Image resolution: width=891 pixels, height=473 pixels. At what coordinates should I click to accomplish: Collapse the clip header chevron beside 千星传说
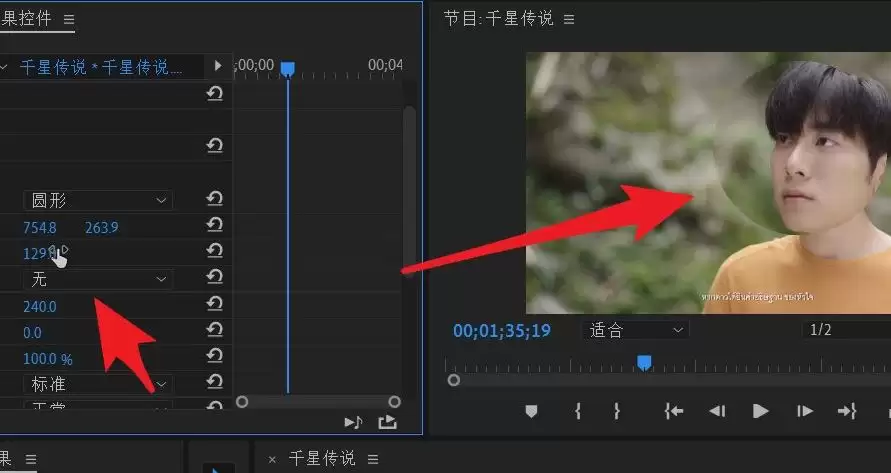point(4,67)
